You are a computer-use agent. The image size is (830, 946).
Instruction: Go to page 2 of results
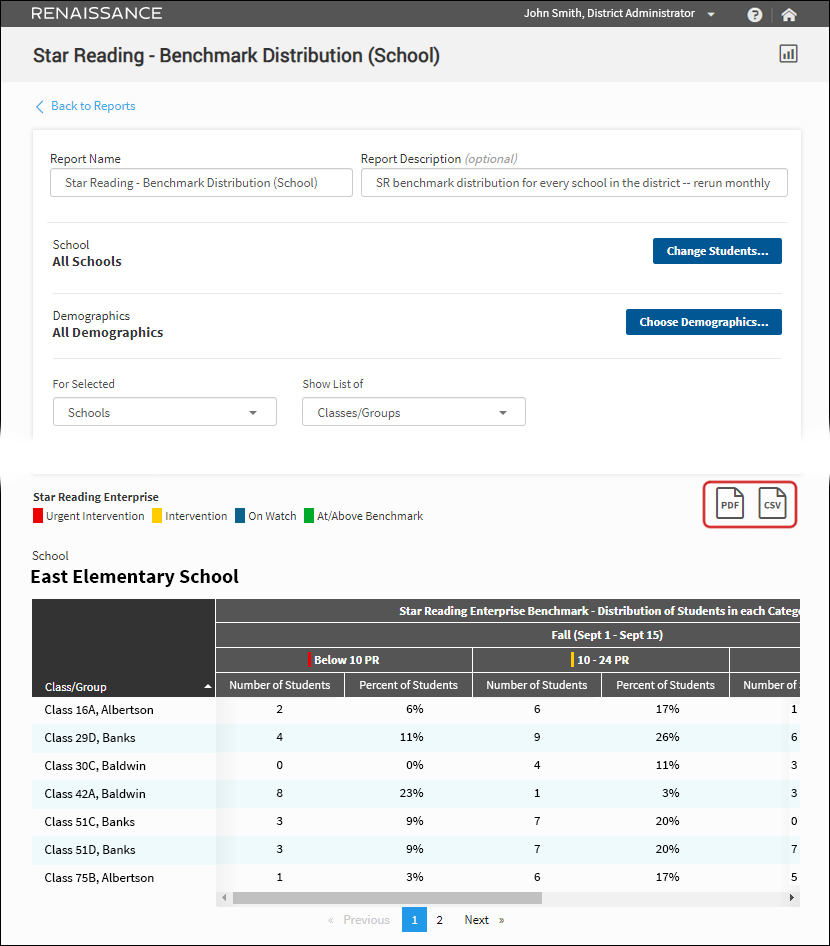[440, 919]
